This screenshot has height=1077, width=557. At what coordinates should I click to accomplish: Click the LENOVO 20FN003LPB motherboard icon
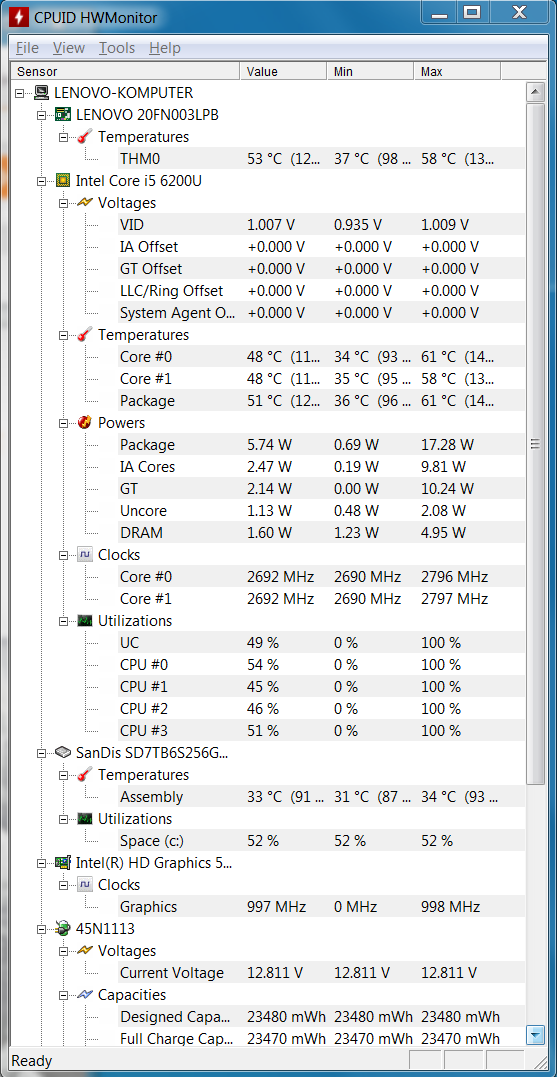pos(63,115)
